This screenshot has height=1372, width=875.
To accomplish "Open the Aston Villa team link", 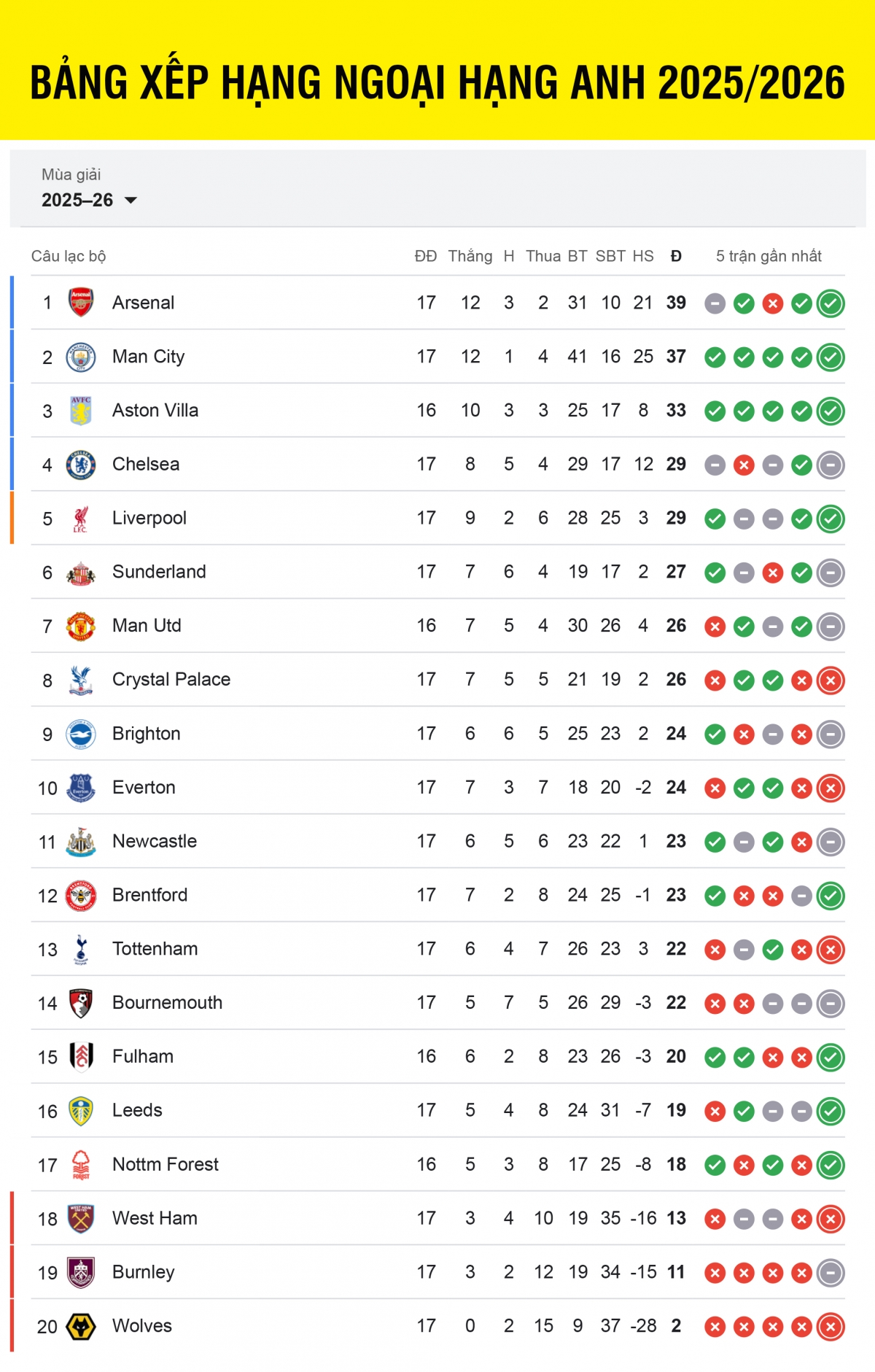I will (155, 411).
